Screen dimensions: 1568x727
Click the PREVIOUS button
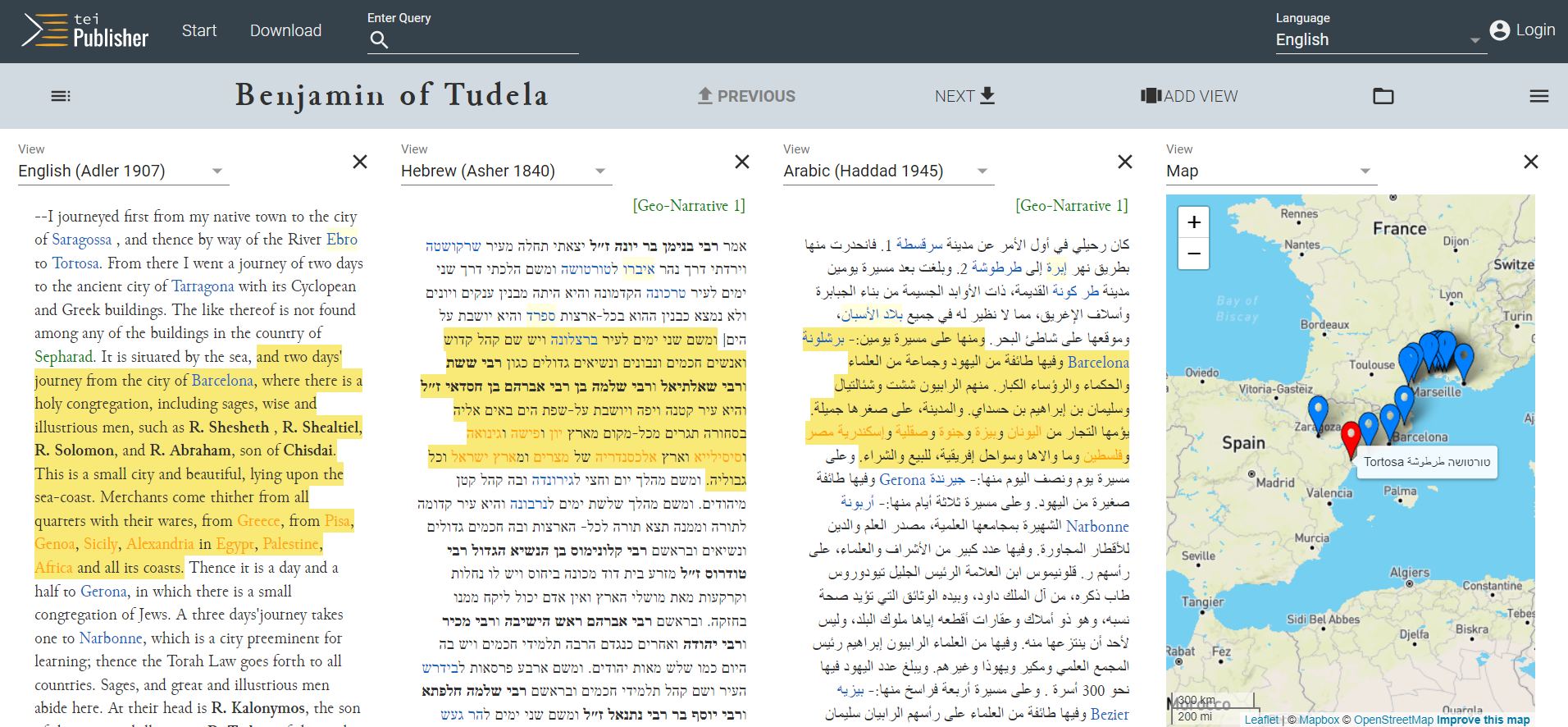coord(746,96)
